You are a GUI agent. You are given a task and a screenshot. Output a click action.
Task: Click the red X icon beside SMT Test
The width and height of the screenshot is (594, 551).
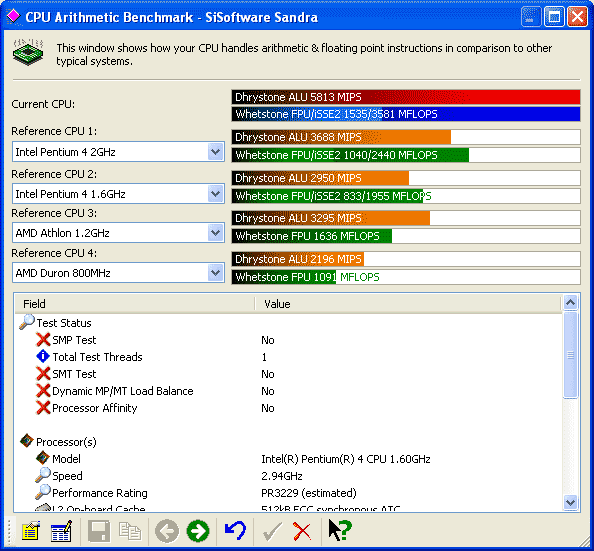43,374
